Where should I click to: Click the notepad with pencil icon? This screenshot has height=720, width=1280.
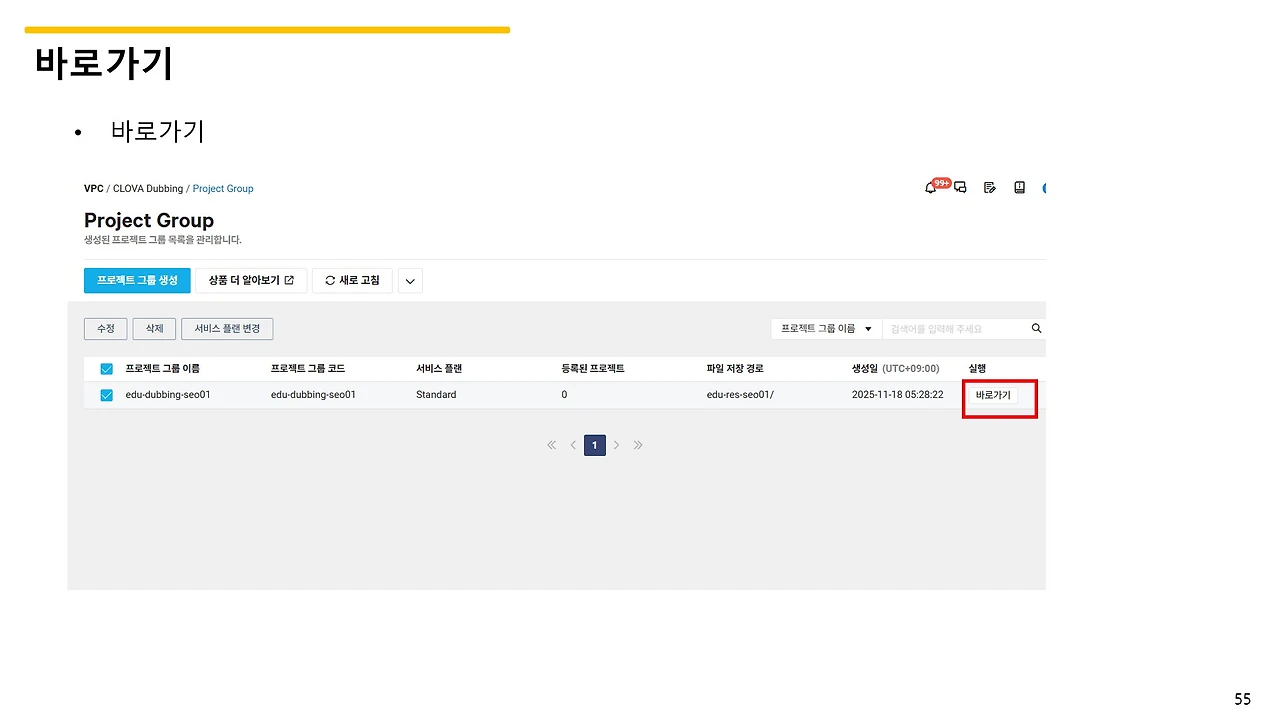990,188
